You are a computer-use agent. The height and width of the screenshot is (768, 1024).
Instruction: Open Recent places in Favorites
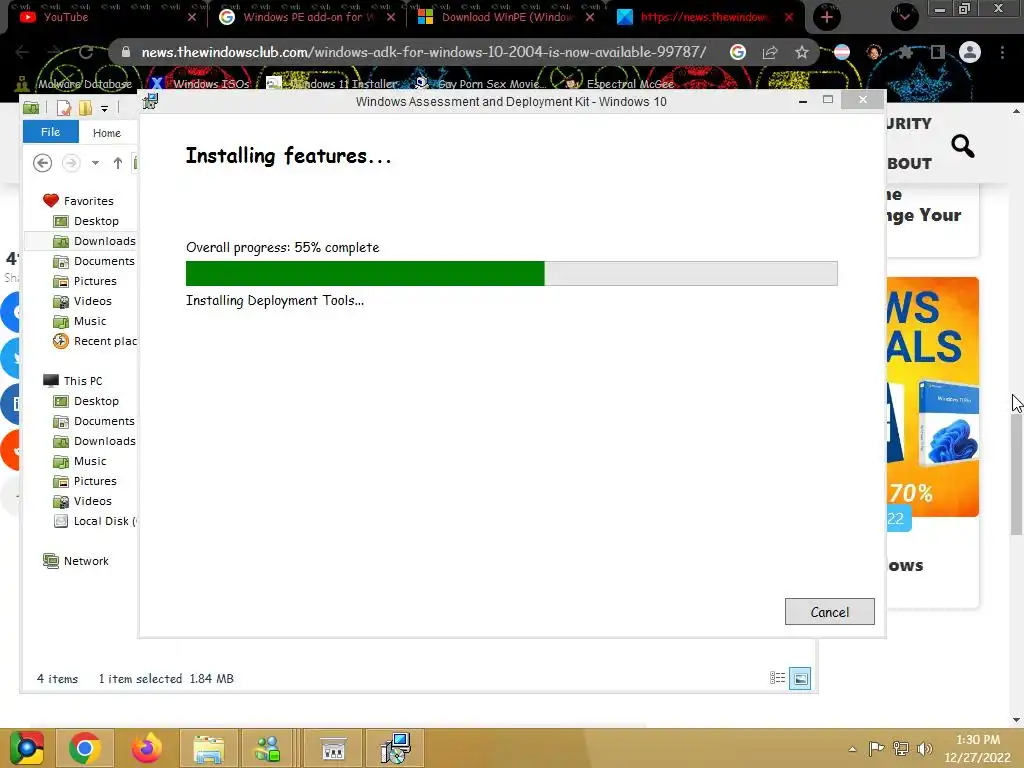[95, 341]
